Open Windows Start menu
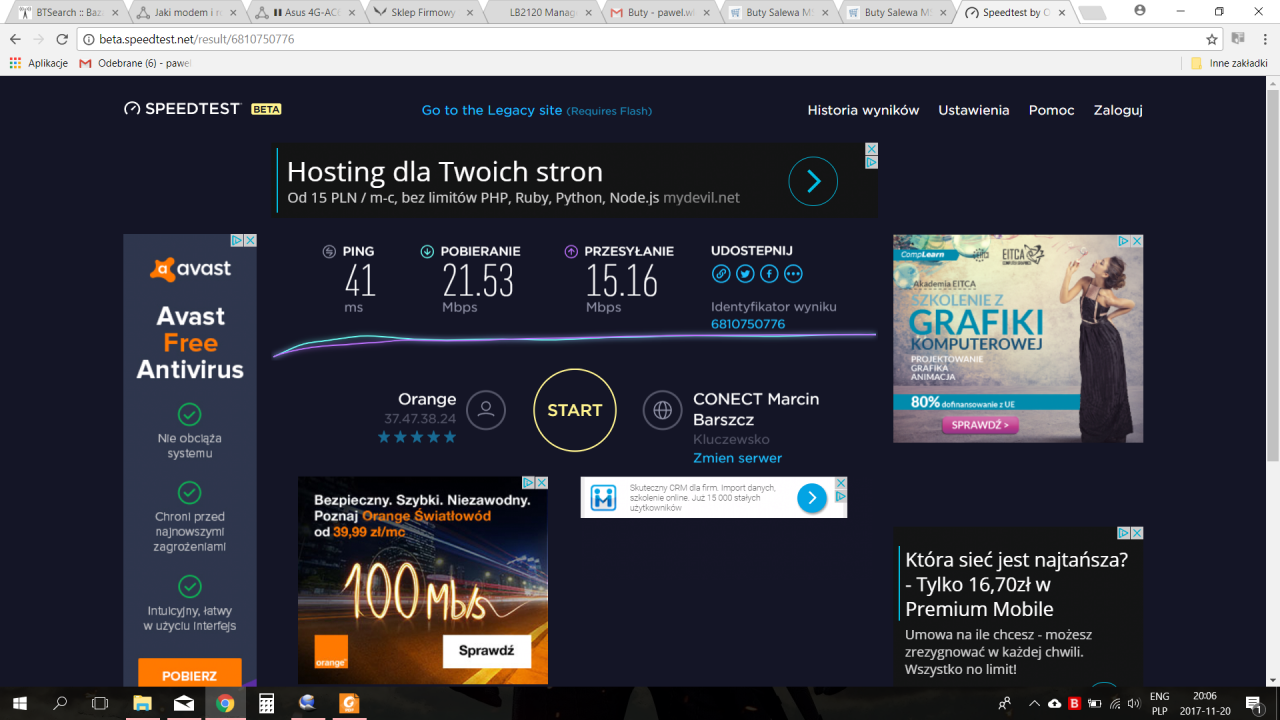The image size is (1280, 720). [19, 703]
